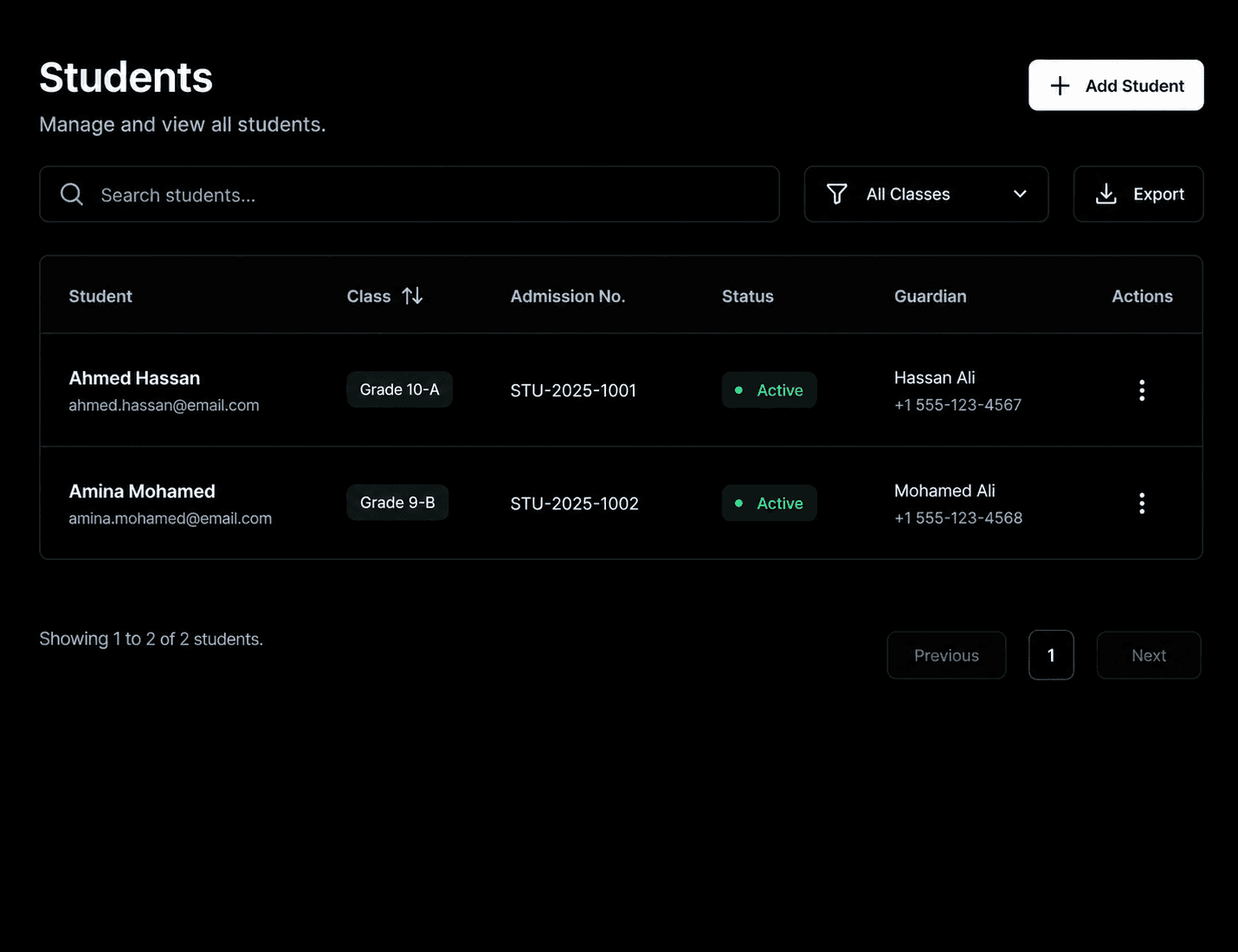Click email amina.mohamed@email.com
The image size is (1238, 952).
pyautogui.click(x=171, y=518)
